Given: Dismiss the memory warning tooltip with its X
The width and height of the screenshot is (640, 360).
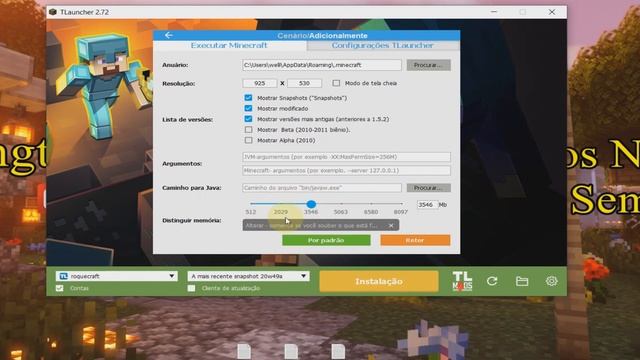Looking at the screenshot, I should 391,225.
